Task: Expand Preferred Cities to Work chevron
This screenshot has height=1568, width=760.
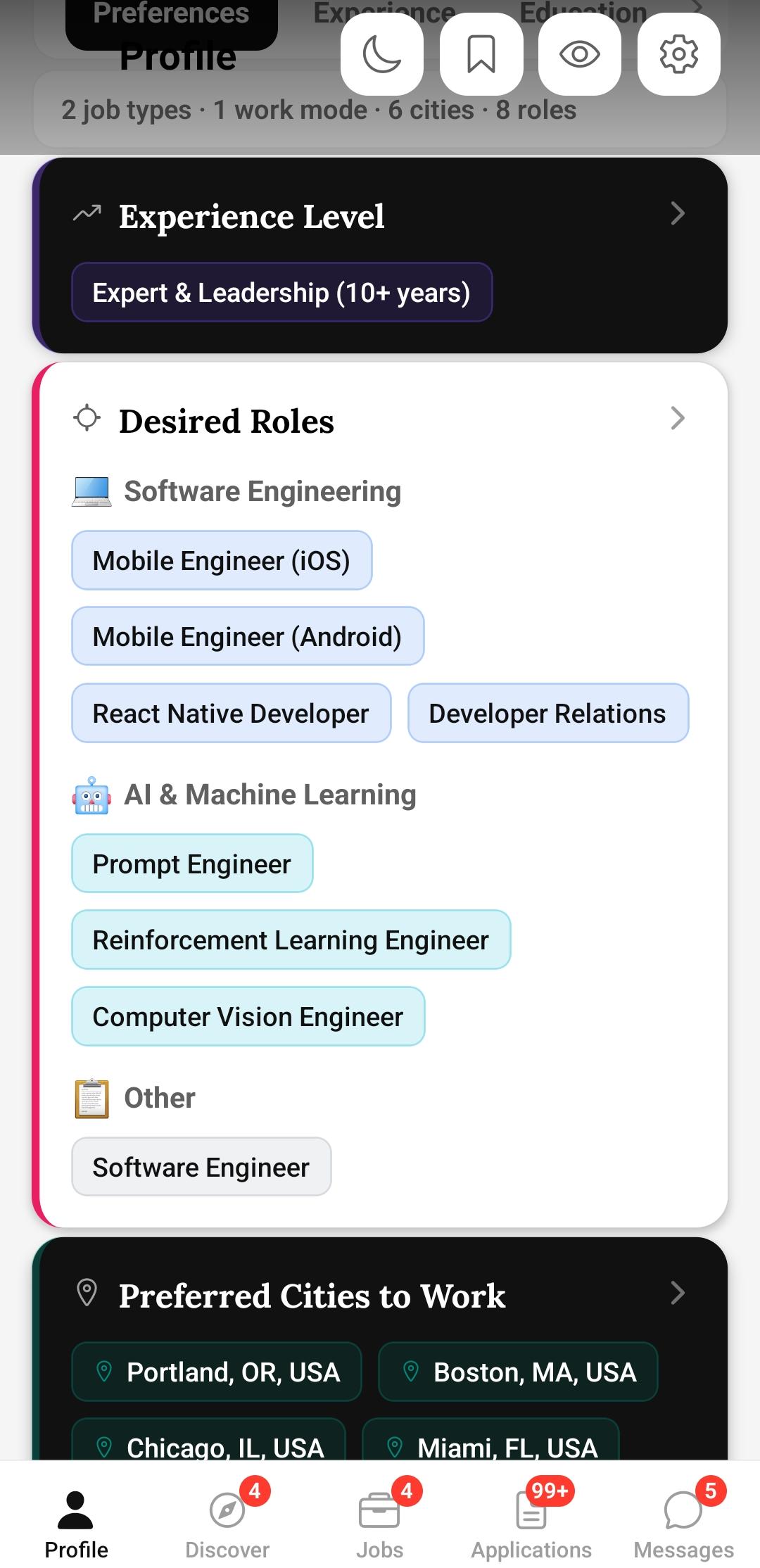Action: pos(677,1293)
